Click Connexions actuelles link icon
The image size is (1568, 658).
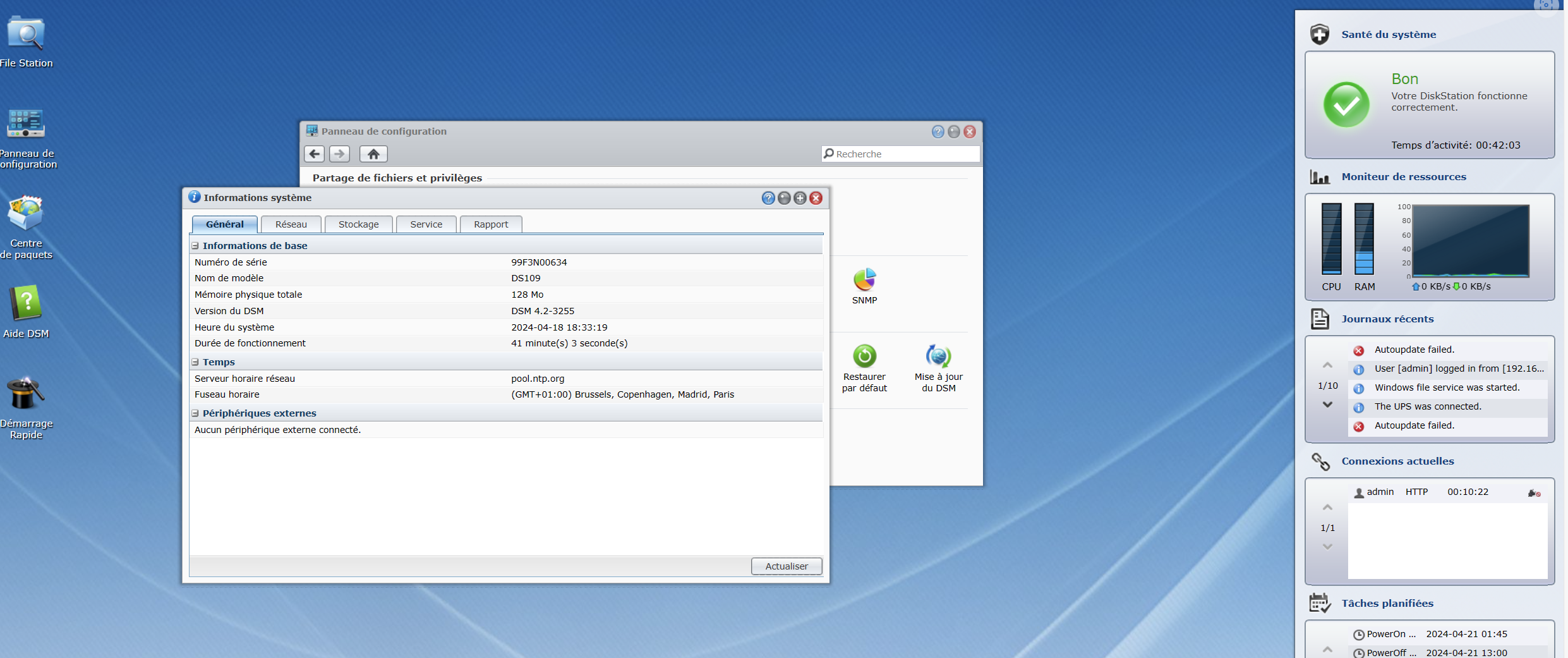1320,461
